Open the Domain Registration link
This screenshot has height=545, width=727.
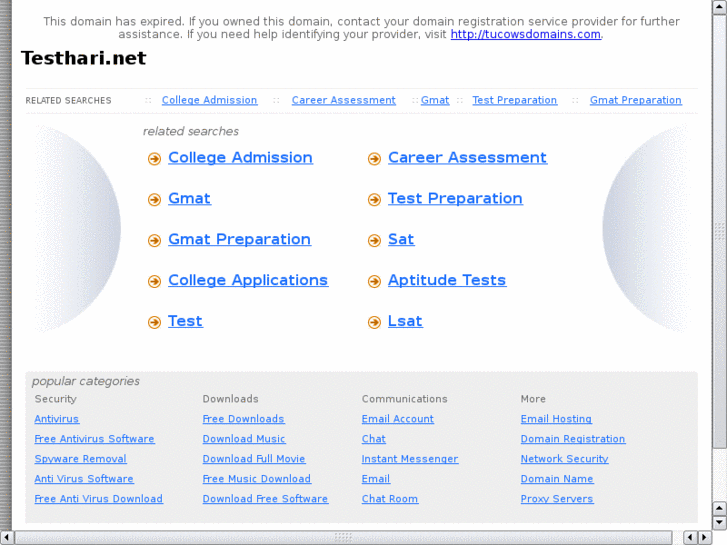(x=573, y=439)
